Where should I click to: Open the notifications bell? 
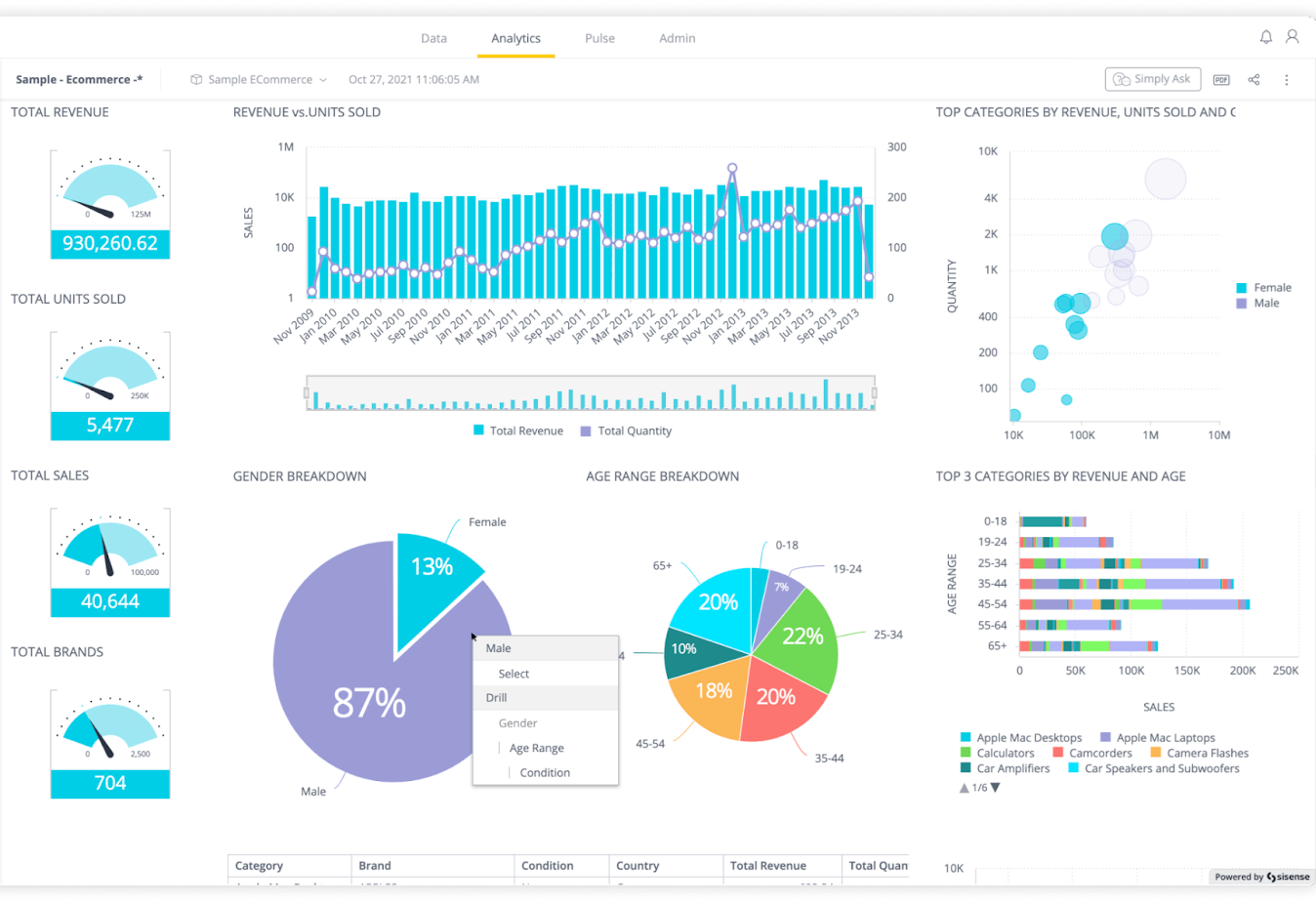coord(1265,37)
